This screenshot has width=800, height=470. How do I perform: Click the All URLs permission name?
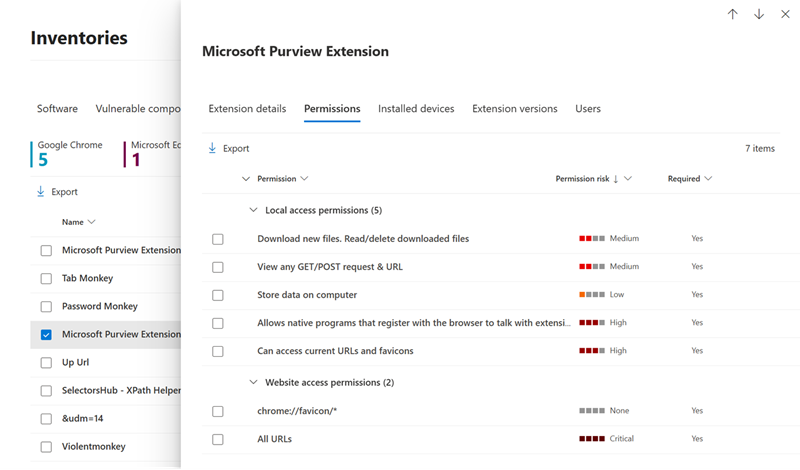click(274, 439)
